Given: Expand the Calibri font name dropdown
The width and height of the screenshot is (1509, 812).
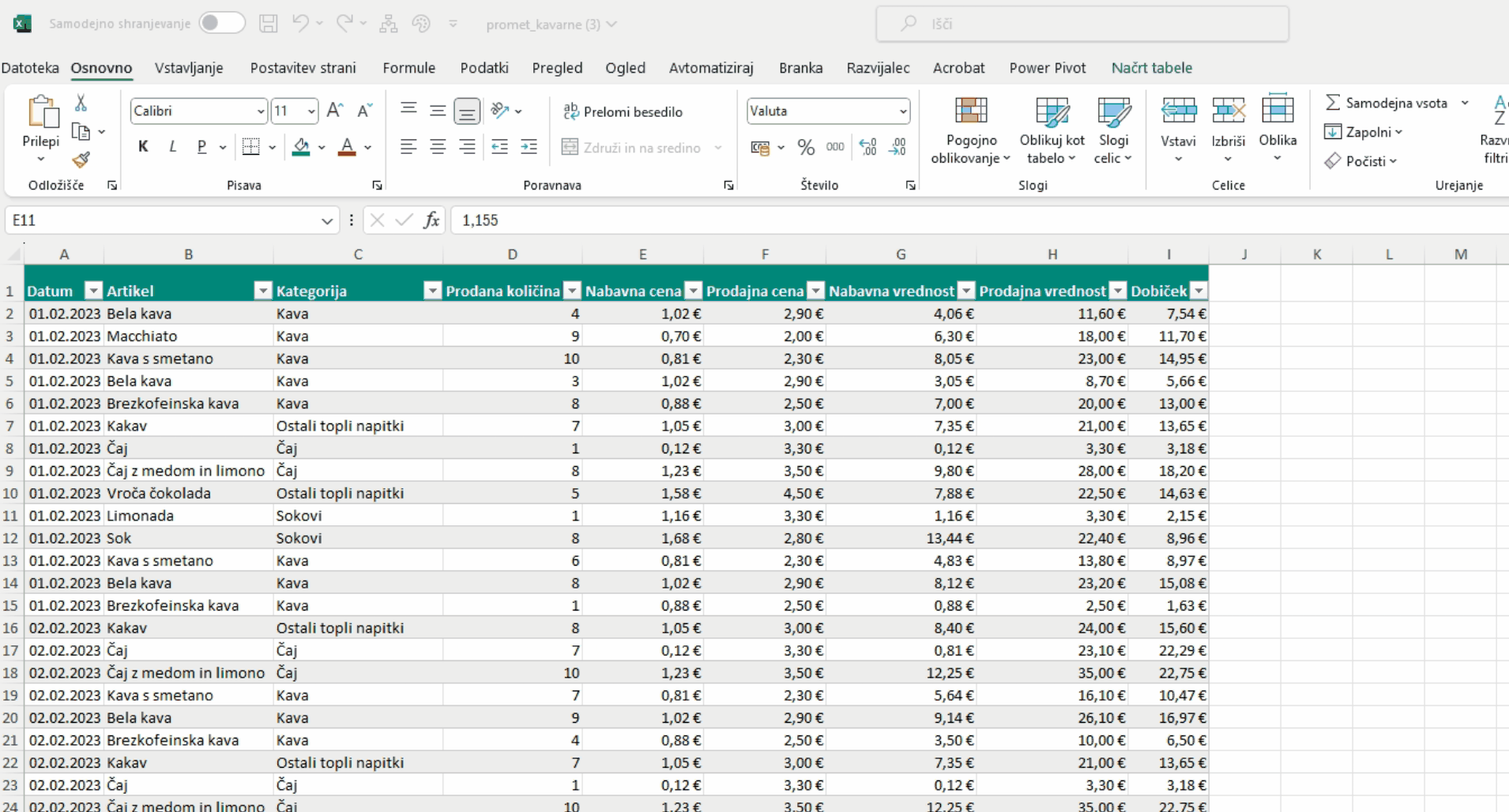Looking at the screenshot, I should pyautogui.click(x=260, y=111).
